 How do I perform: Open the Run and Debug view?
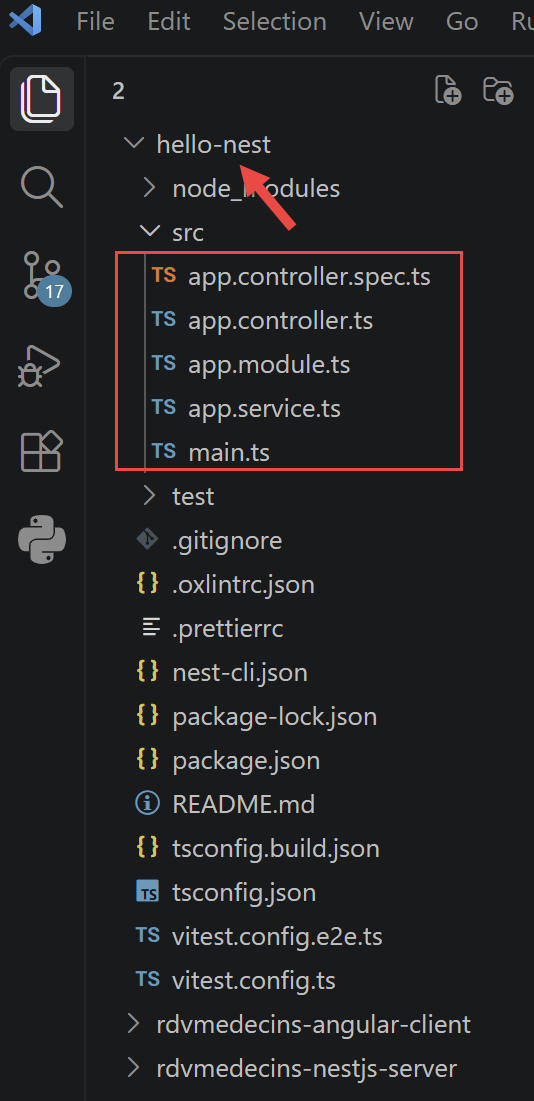(40, 365)
